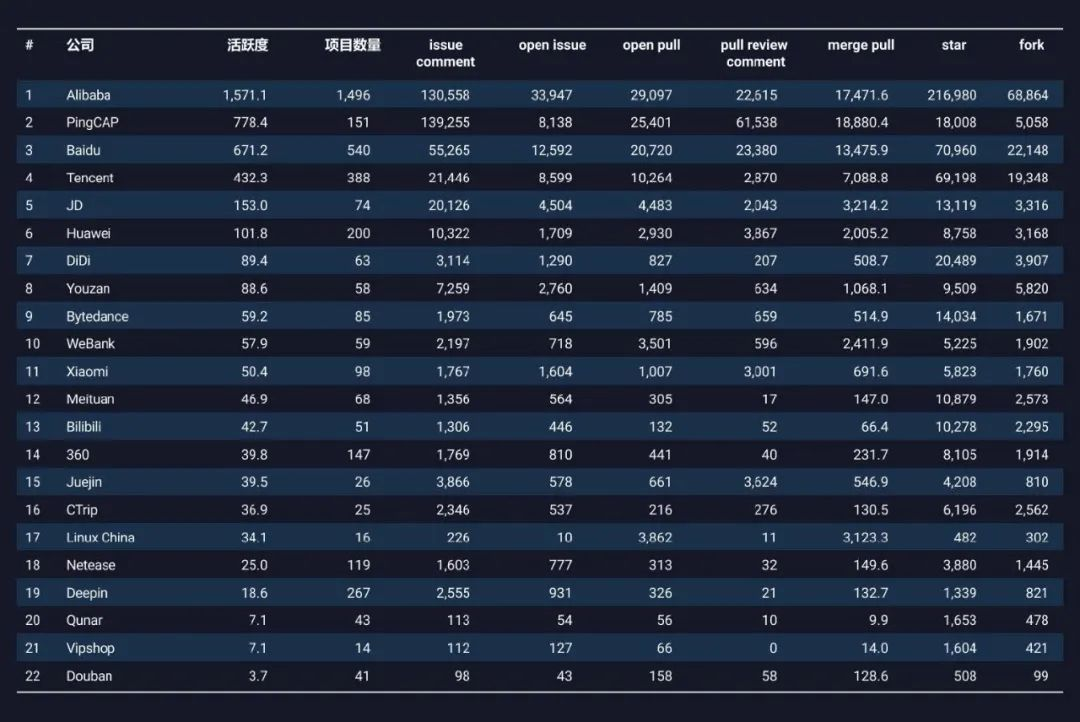Click PingCAP's merge pull value 18,880.4

pyautogui.click(x=862, y=123)
